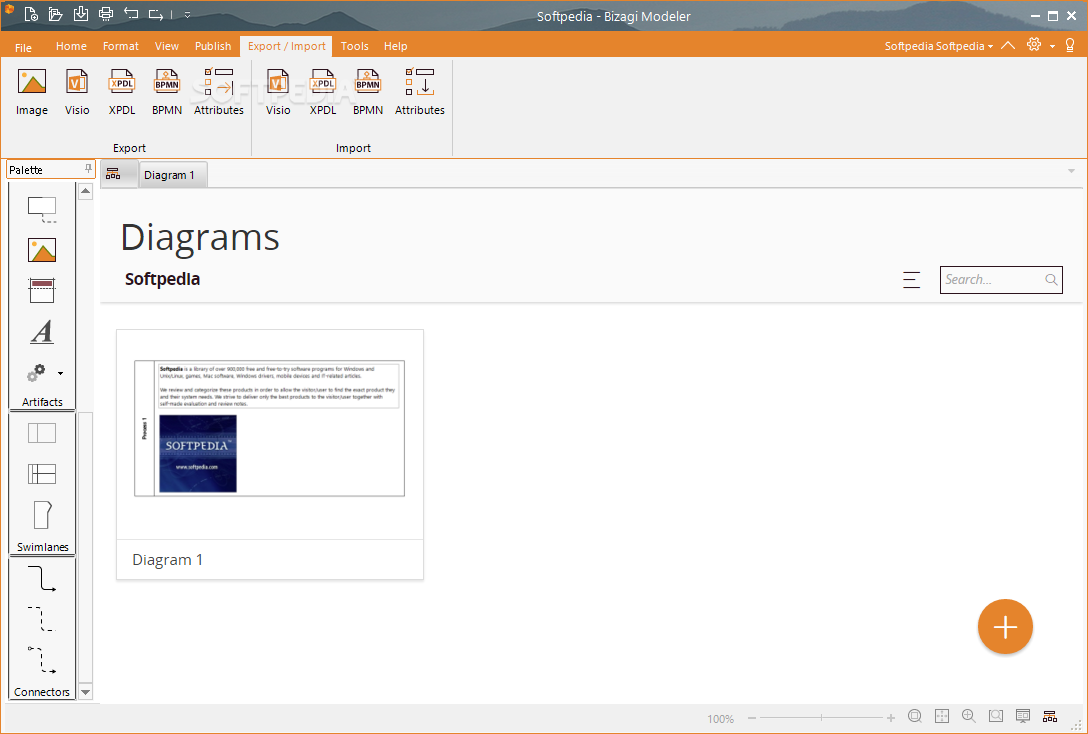Image resolution: width=1088 pixels, height=734 pixels.
Task: Open the Tools ribbon tab
Action: point(355,46)
